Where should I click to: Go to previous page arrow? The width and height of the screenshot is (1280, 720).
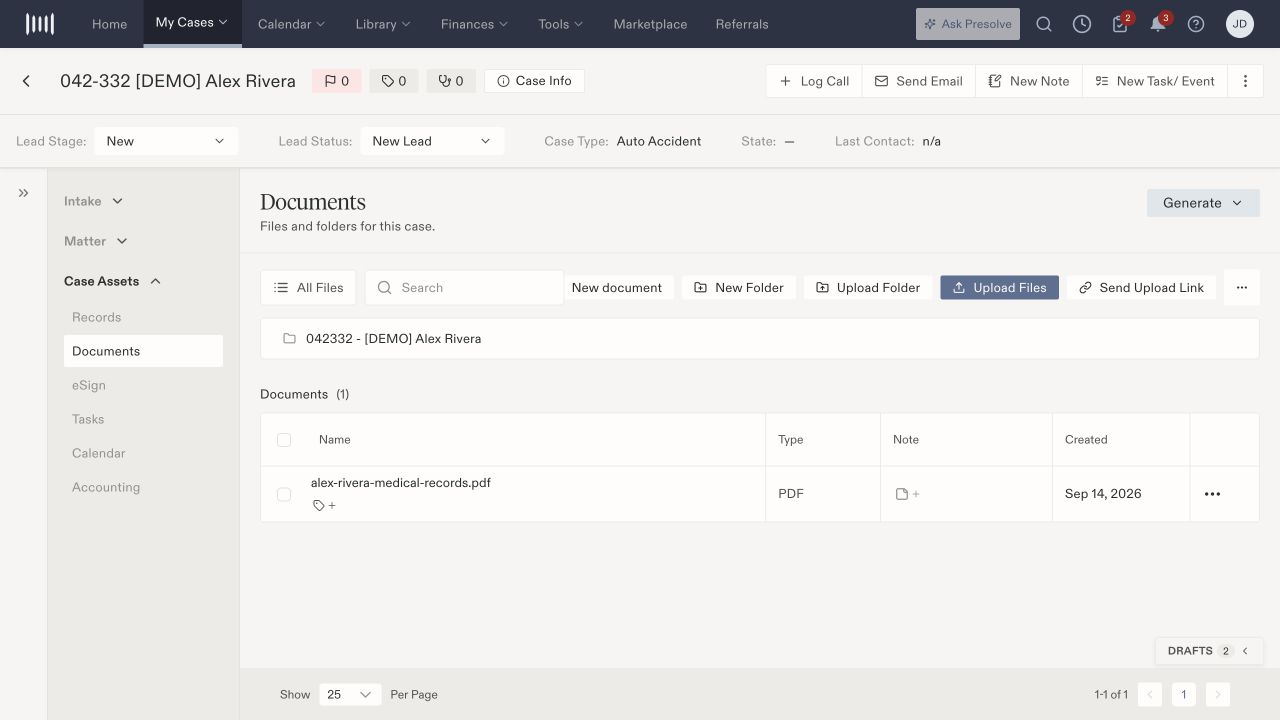click(1150, 694)
